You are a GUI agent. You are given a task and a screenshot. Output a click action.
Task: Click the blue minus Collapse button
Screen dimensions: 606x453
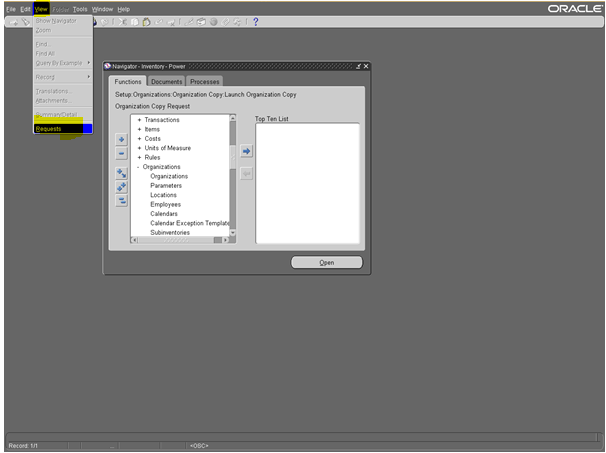tap(121, 153)
